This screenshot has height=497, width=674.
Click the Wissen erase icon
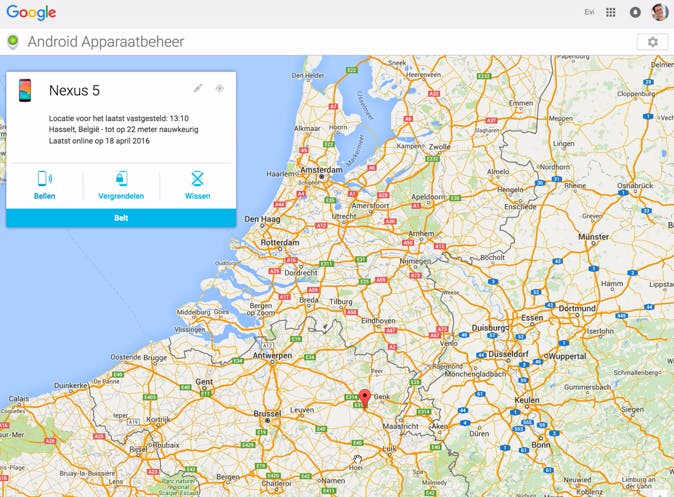[x=197, y=178]
